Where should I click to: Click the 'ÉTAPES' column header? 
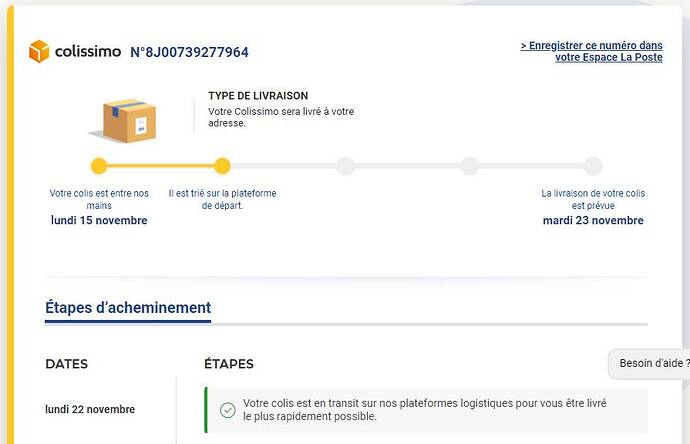click(229, 364)
